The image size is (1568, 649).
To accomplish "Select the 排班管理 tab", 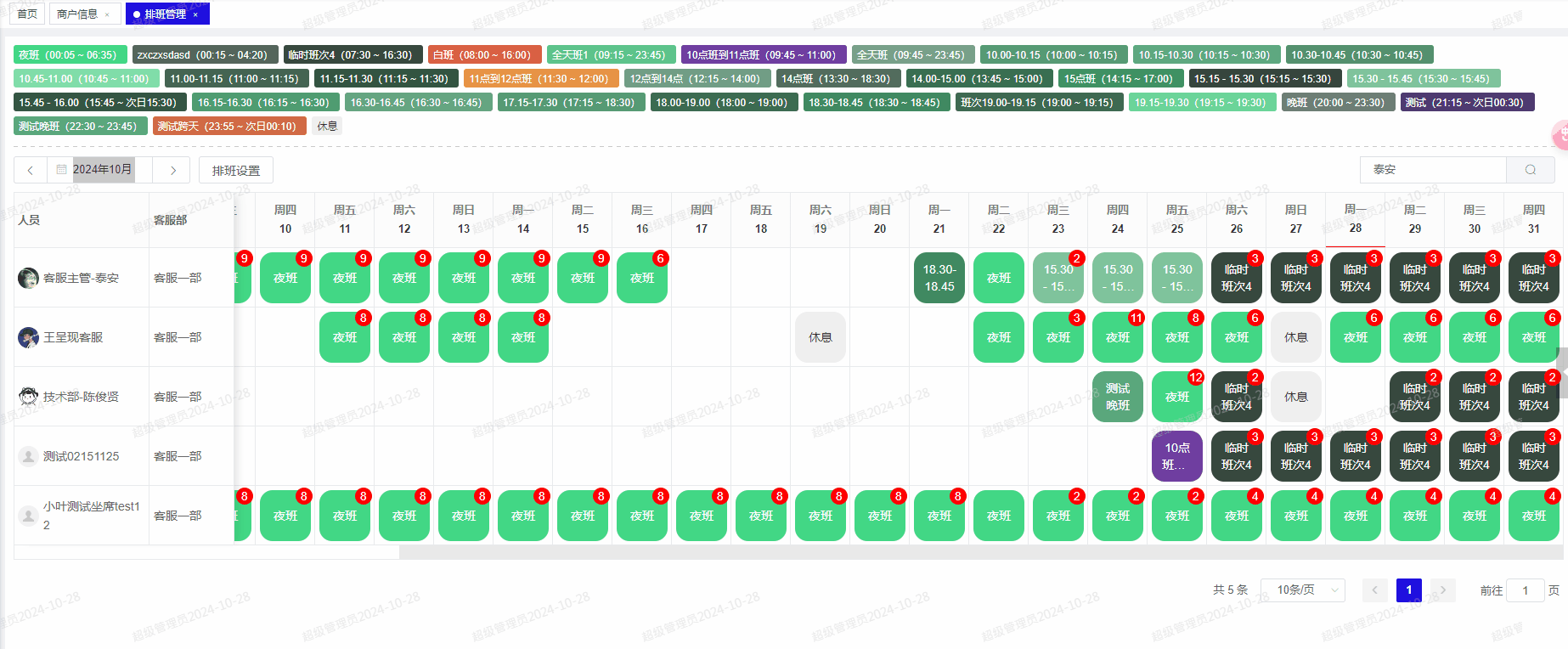I will tap(166, 14).
